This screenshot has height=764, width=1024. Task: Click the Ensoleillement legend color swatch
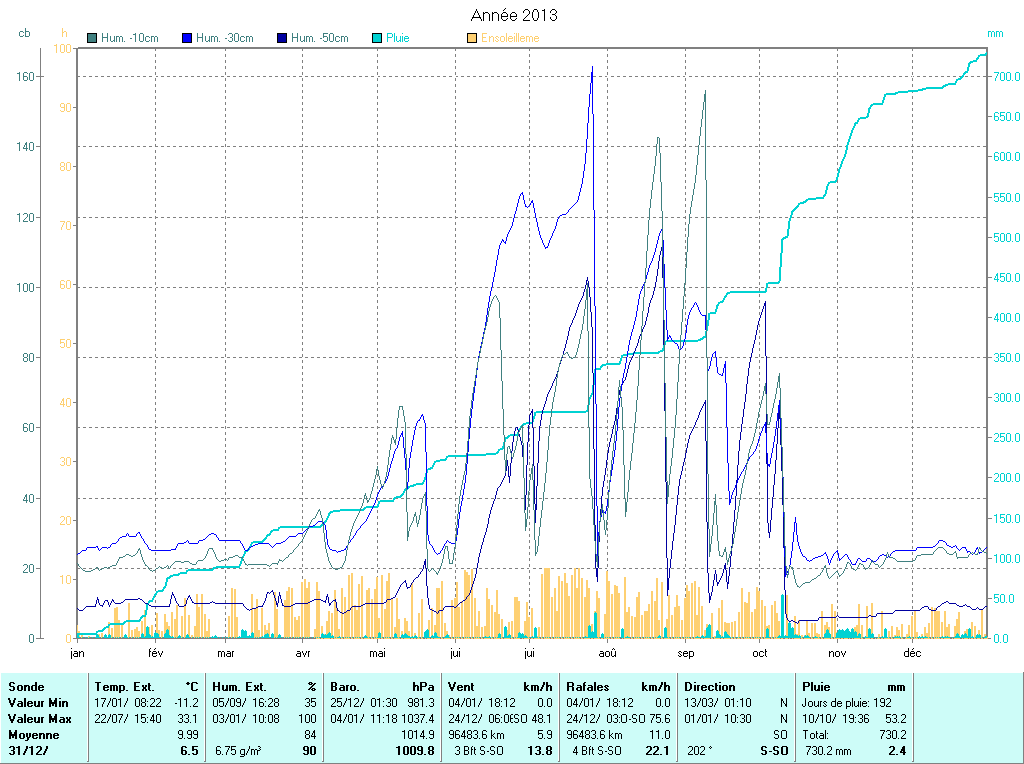[472, 38]
